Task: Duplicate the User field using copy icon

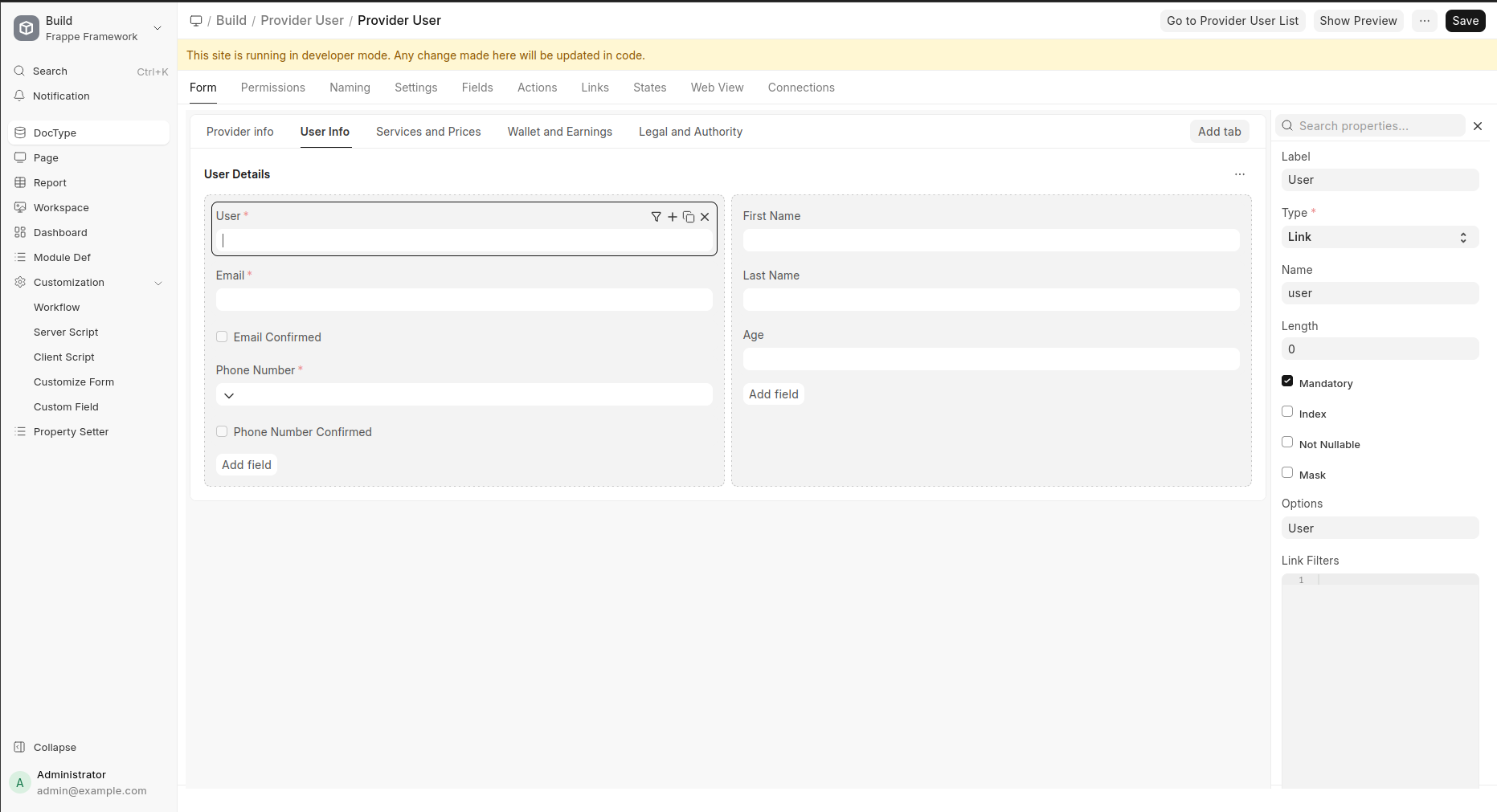Action: click(x=689, y=217)
